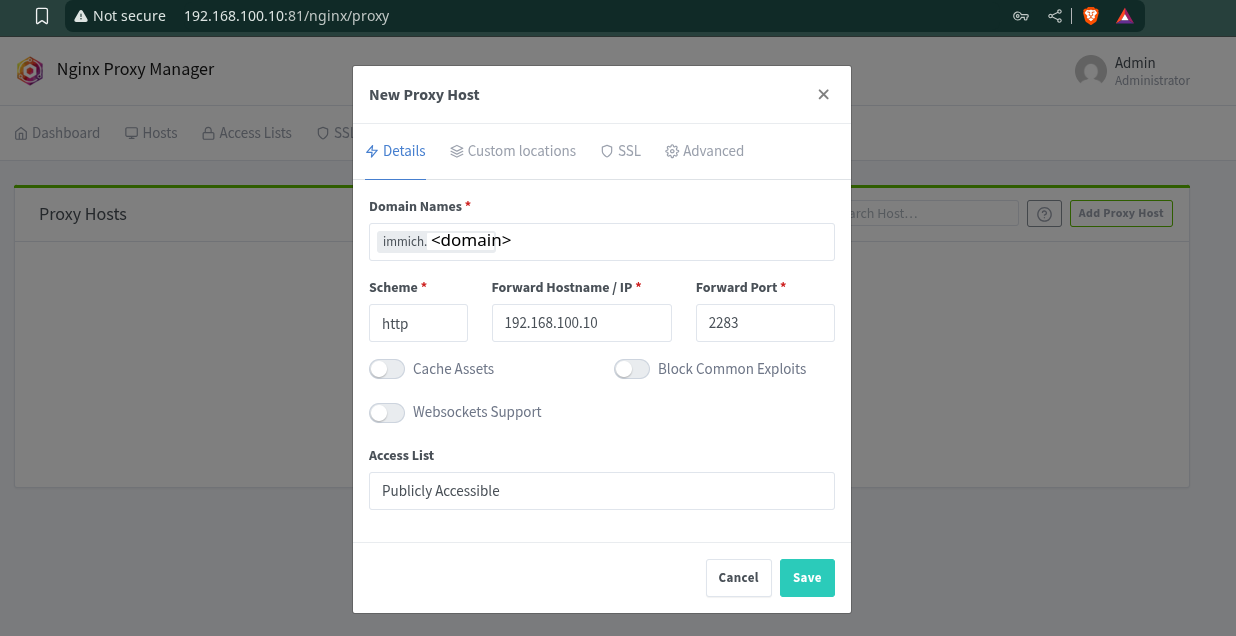Click the Brave Rewards triangle icon
The image size is (1236, 636).
pyautogui.click(x=1124, y=16)
